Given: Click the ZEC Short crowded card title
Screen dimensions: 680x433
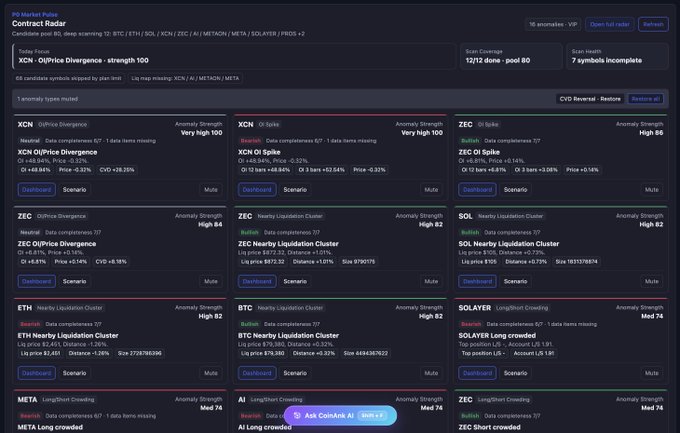Looking at the screenshot, I should point(490,427).
